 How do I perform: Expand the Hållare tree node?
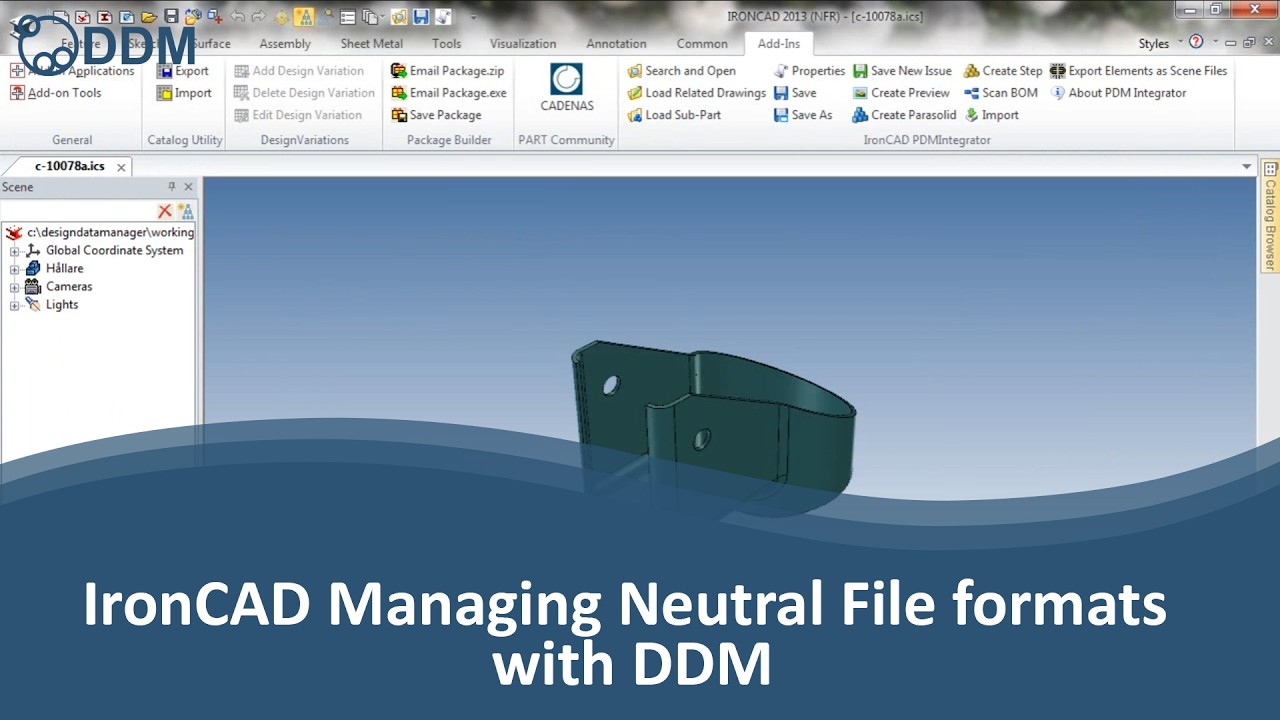[15, 269]
